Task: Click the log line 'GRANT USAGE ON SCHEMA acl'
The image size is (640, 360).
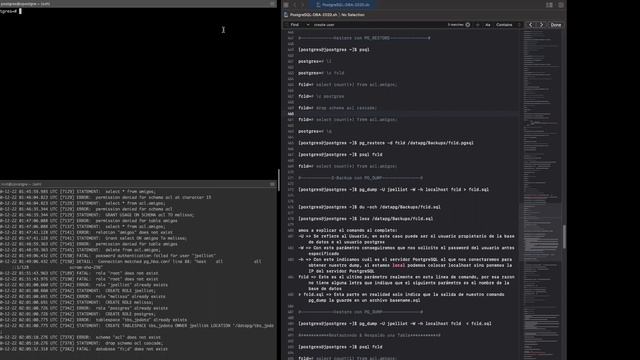Action: pyautogui.click(x=97, y=215)
